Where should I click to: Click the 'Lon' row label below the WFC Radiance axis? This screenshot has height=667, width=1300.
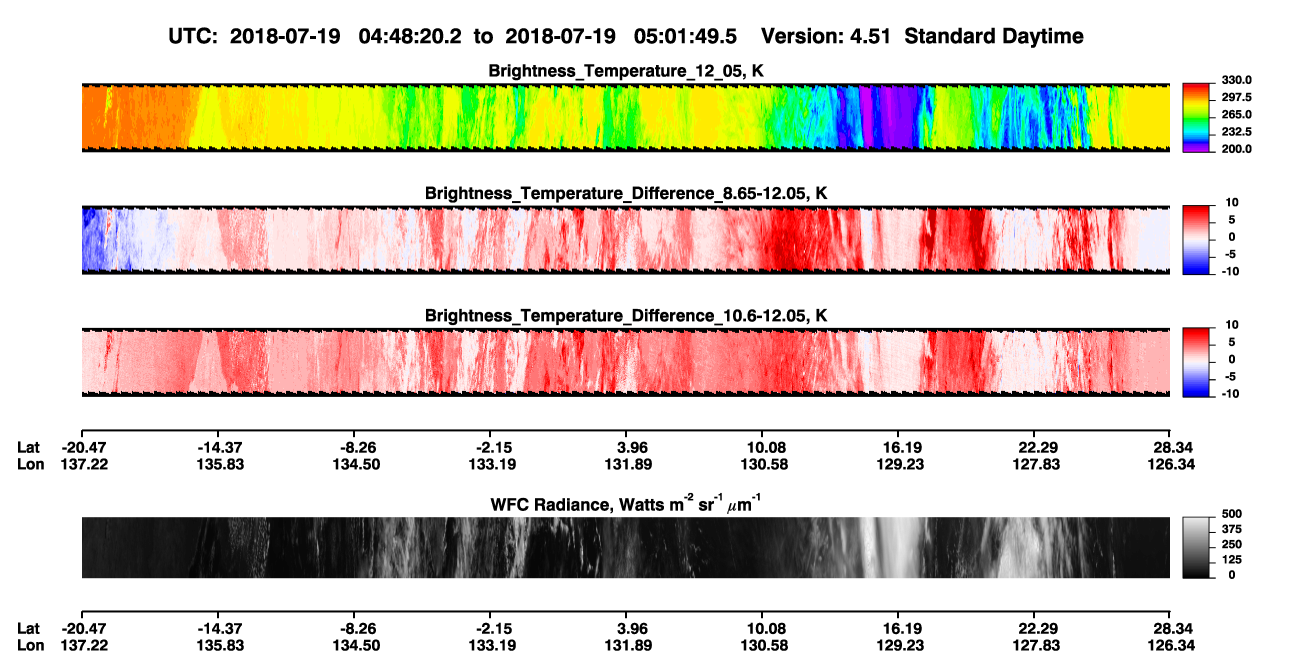[30, 644]
